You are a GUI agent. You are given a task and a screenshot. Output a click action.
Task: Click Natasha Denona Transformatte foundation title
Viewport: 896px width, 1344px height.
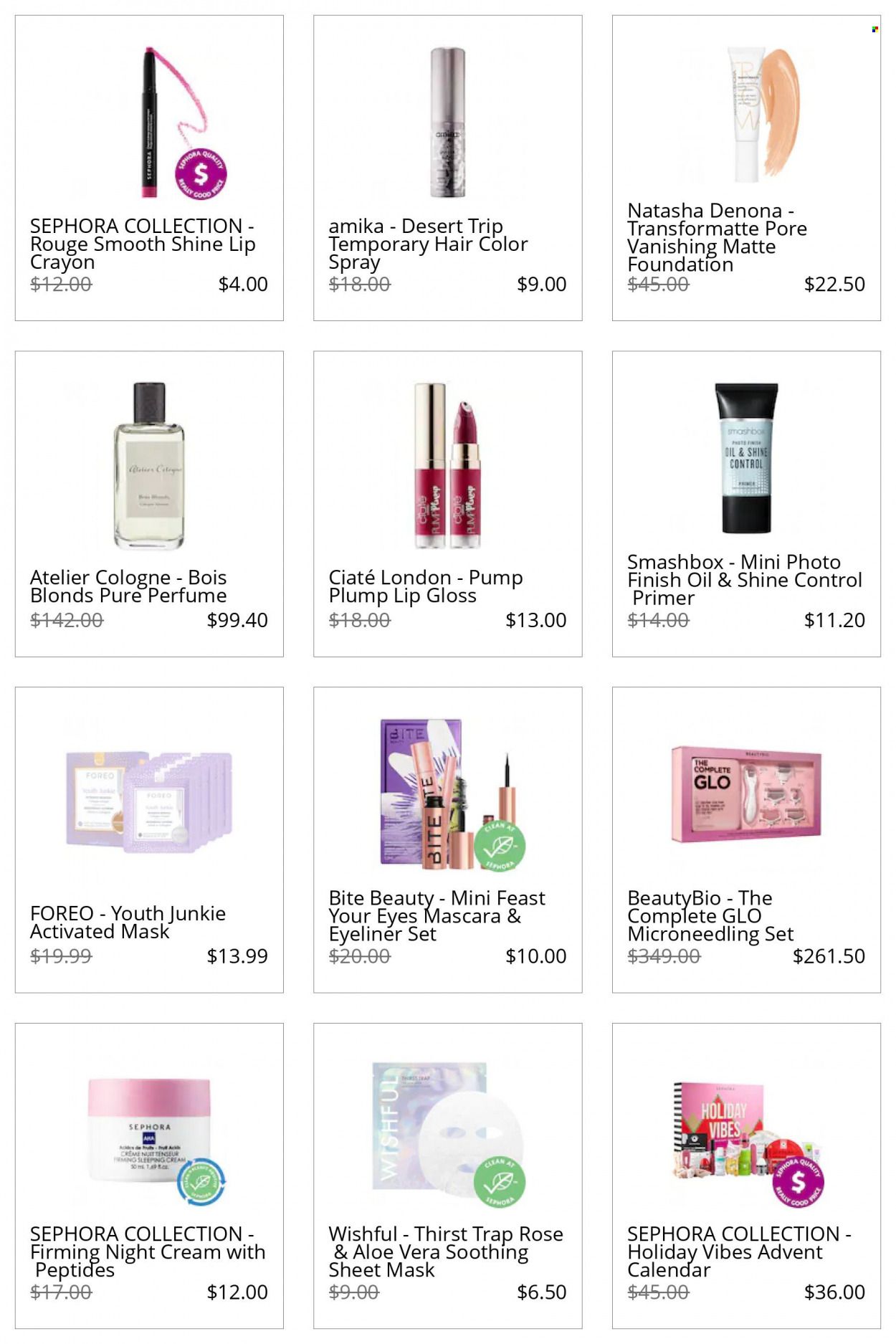717,237
